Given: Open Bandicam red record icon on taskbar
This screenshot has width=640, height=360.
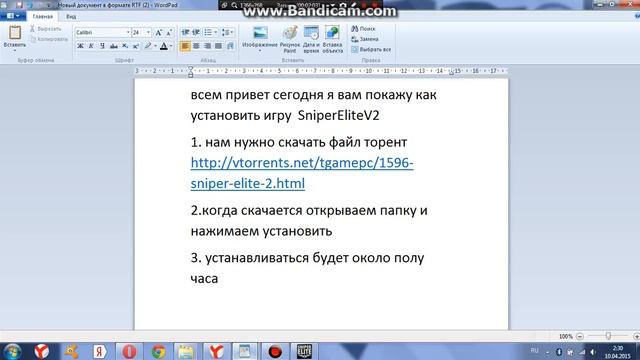Looking at the screenshot, I should 275,351.
